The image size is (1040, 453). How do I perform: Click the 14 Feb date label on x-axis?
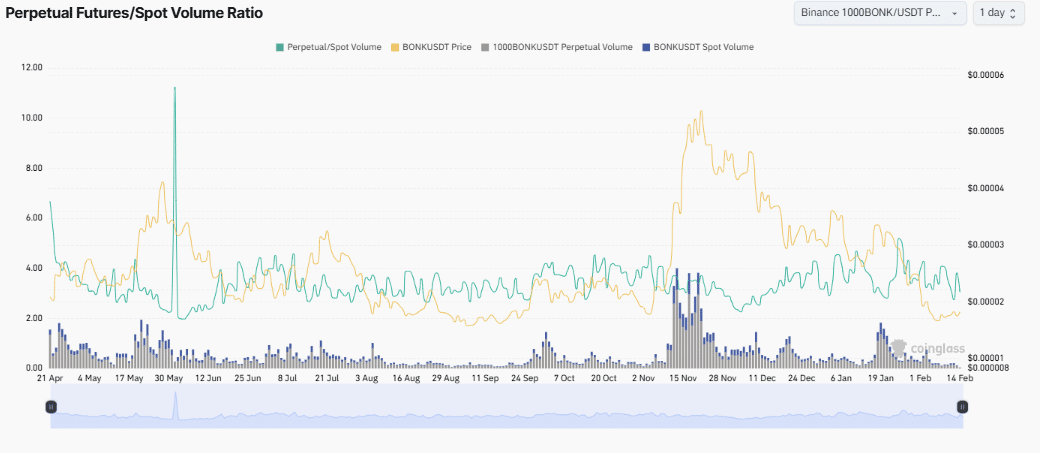pos(959,379)
